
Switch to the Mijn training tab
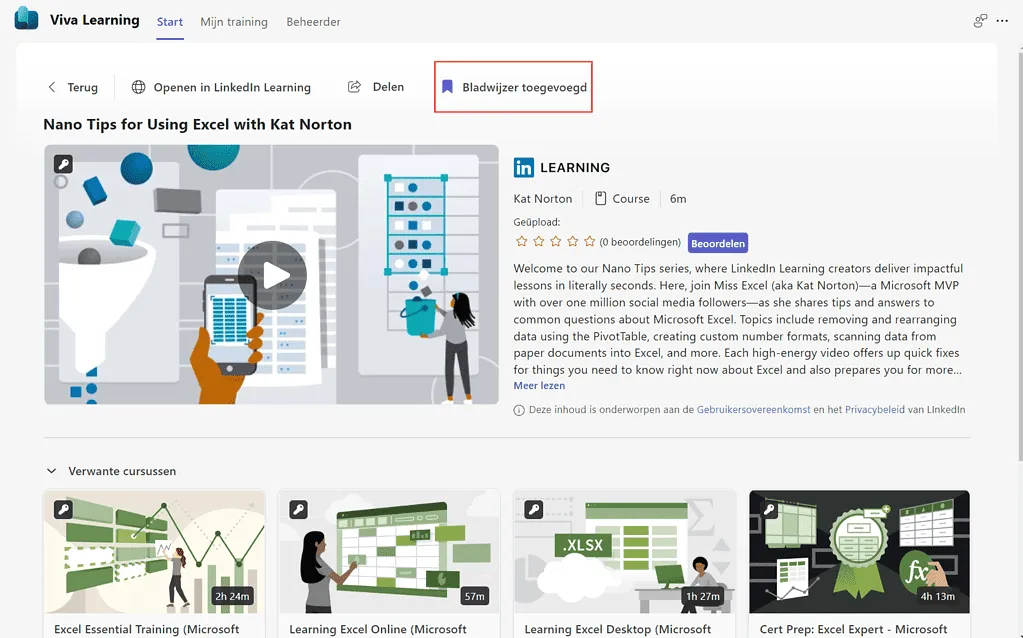[x=234, y=22]
